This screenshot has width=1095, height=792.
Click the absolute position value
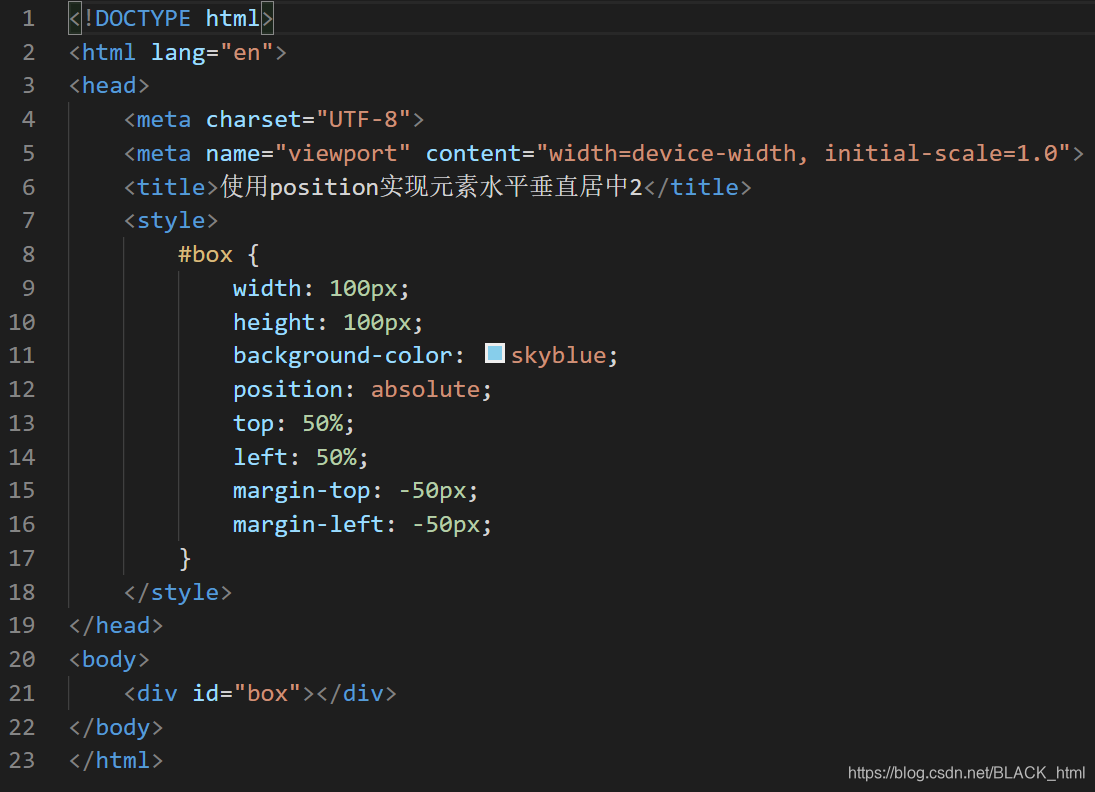click(425, 389)
